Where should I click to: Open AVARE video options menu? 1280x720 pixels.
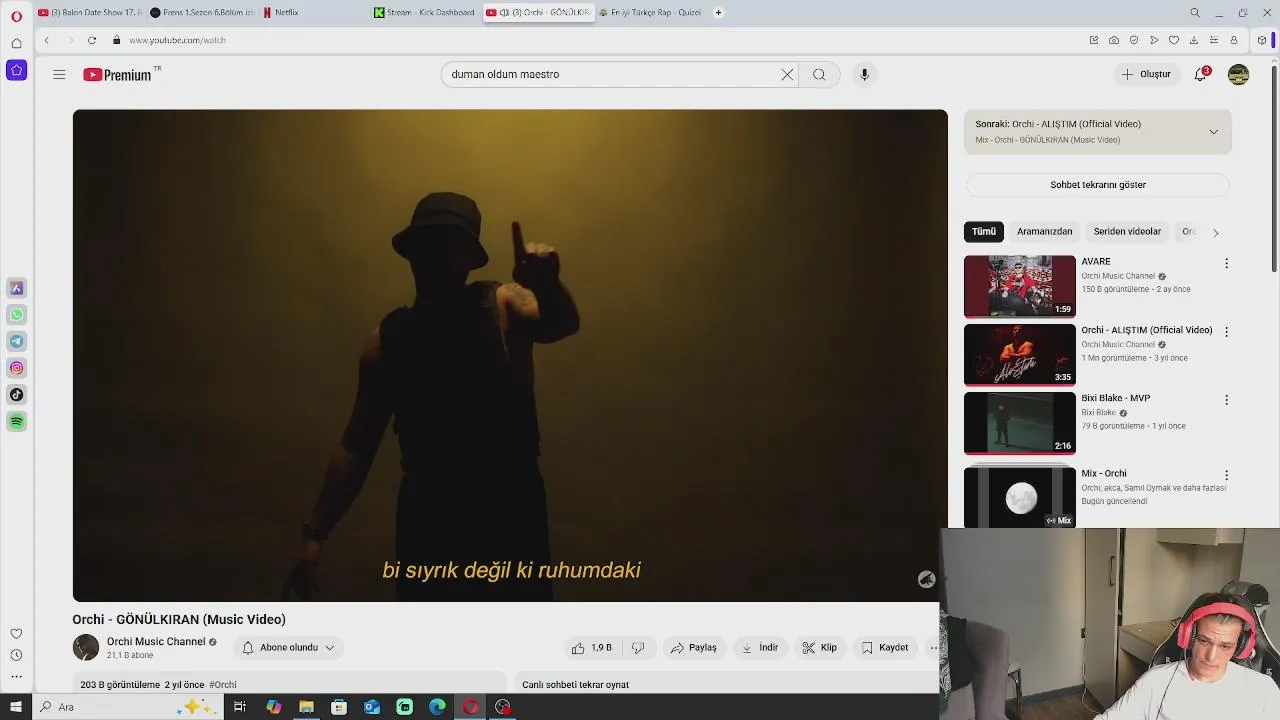tap(1226, 264)
